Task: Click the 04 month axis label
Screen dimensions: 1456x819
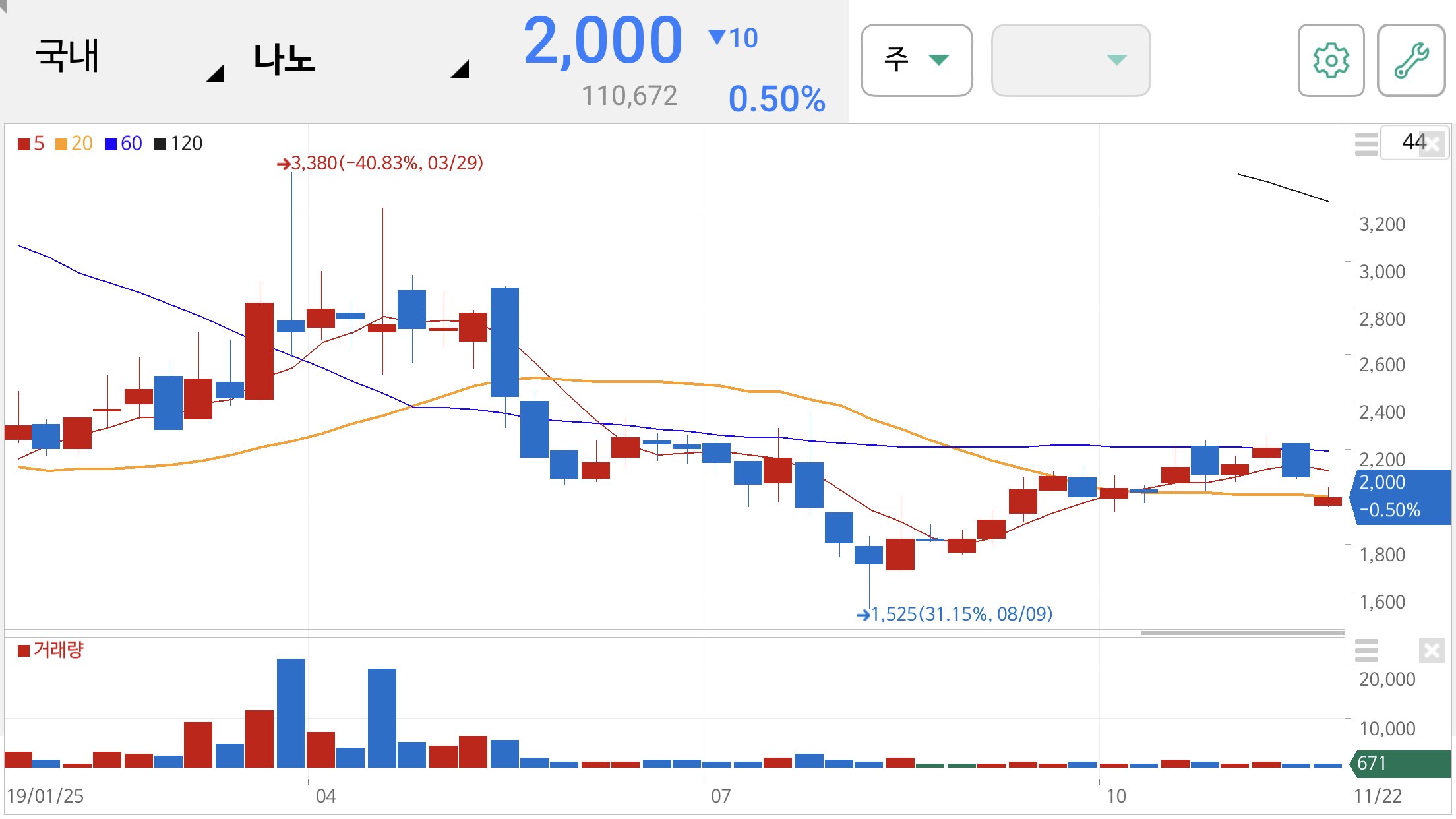Action: coord(326,796)
